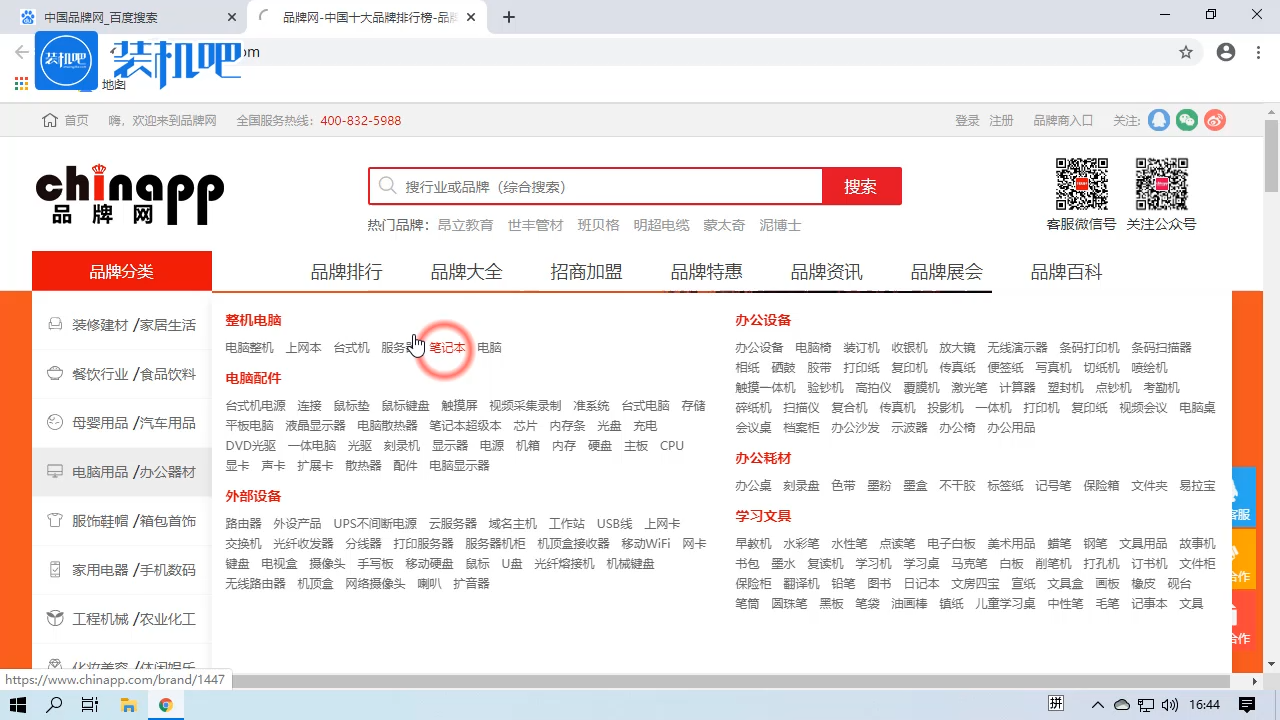This screenshot has height=720, width=1280.
Task: Open the browser profile account menu
Action: coord(1226,52)
